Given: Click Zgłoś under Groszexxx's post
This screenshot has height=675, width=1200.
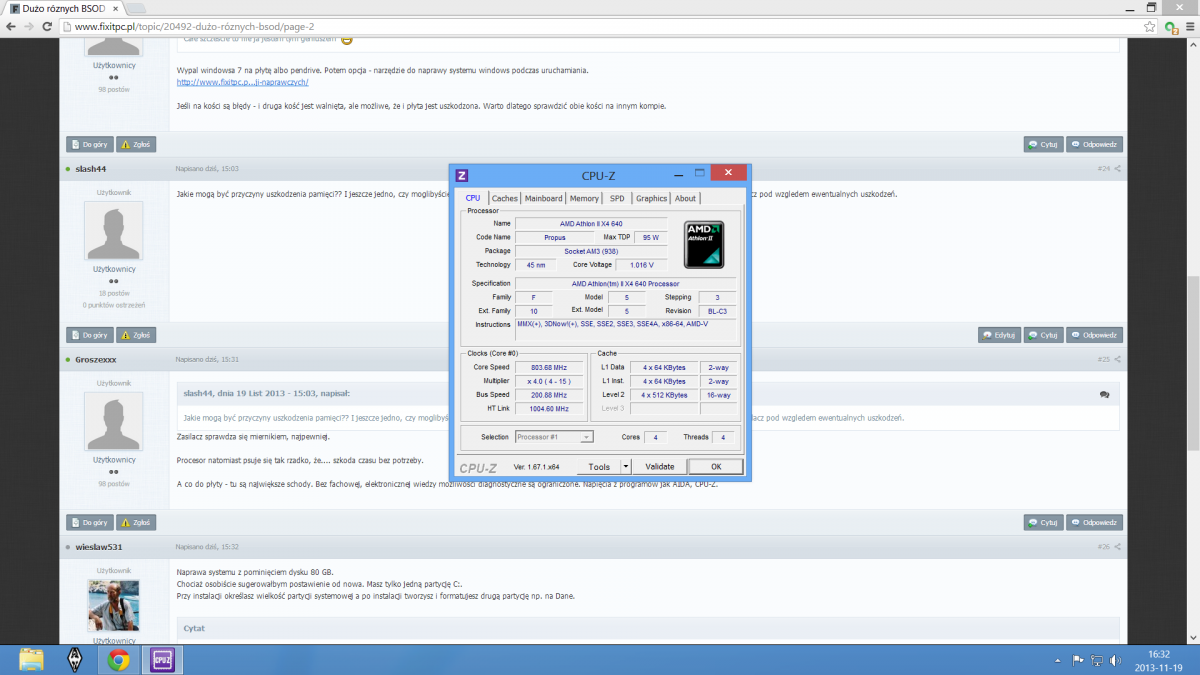Looking at the screenshot, I should 136,522.
